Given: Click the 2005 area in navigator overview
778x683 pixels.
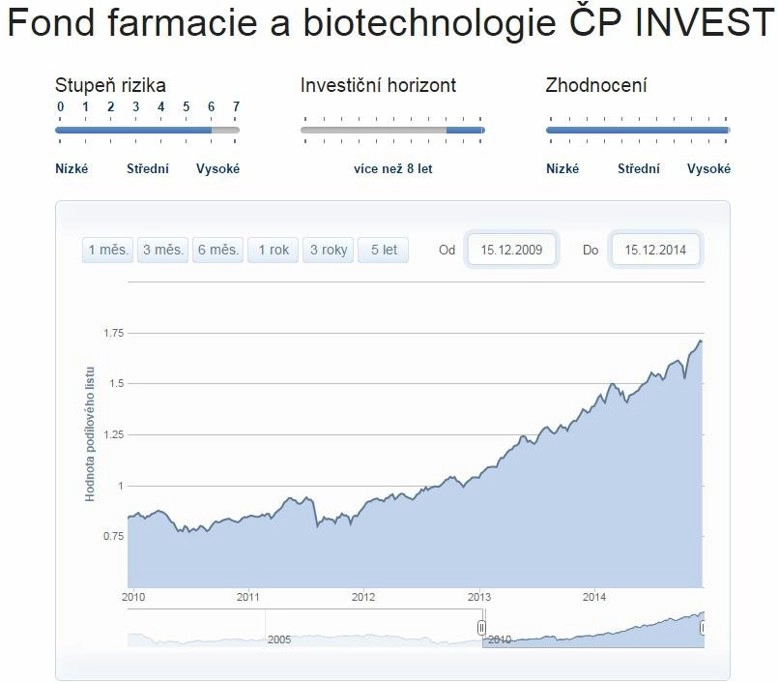Looking at the screenshot, I should click(279, 639).
